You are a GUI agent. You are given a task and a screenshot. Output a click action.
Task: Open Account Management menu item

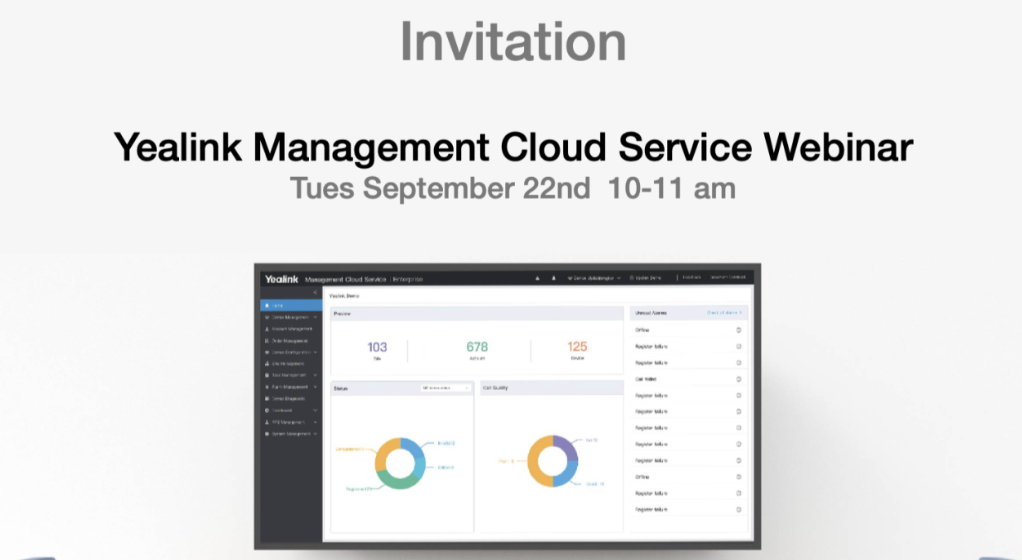point(291,329)
